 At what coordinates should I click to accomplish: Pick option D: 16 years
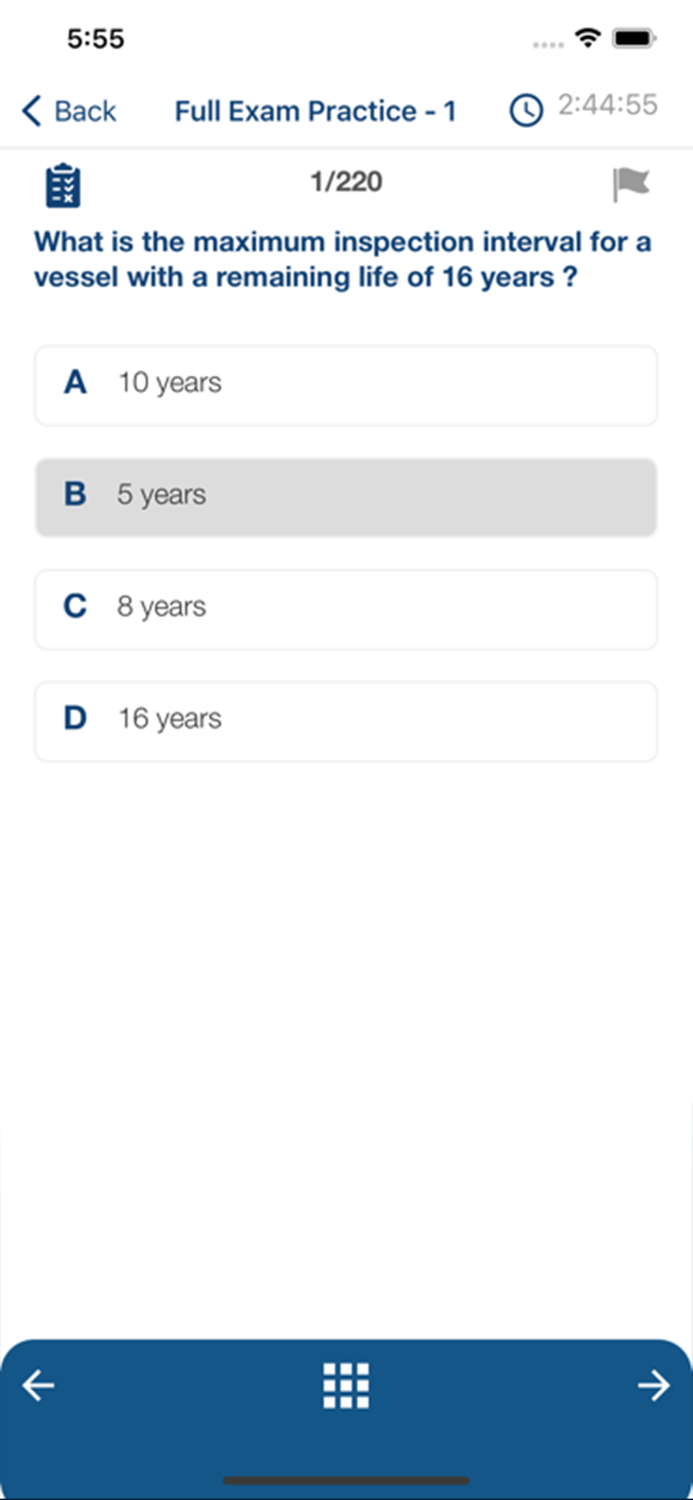coord(346,722)
